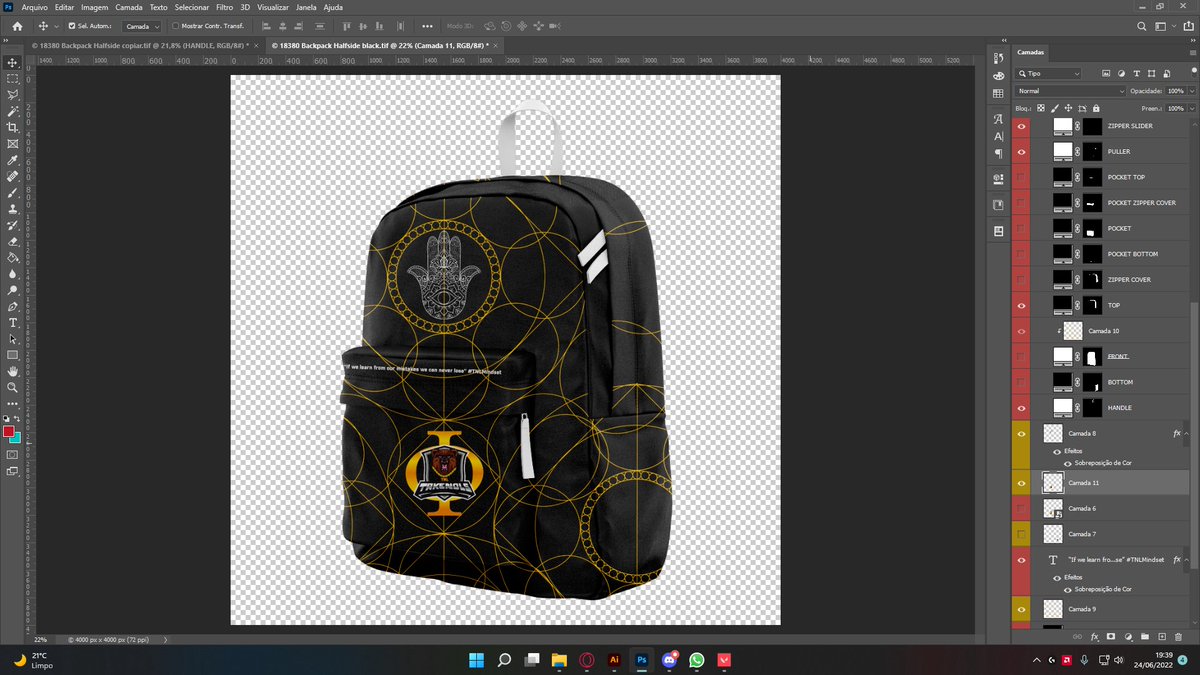The image size is (1200, 675).
Task: Hide the Camada 8 layer
Action: coord(1021,433)
